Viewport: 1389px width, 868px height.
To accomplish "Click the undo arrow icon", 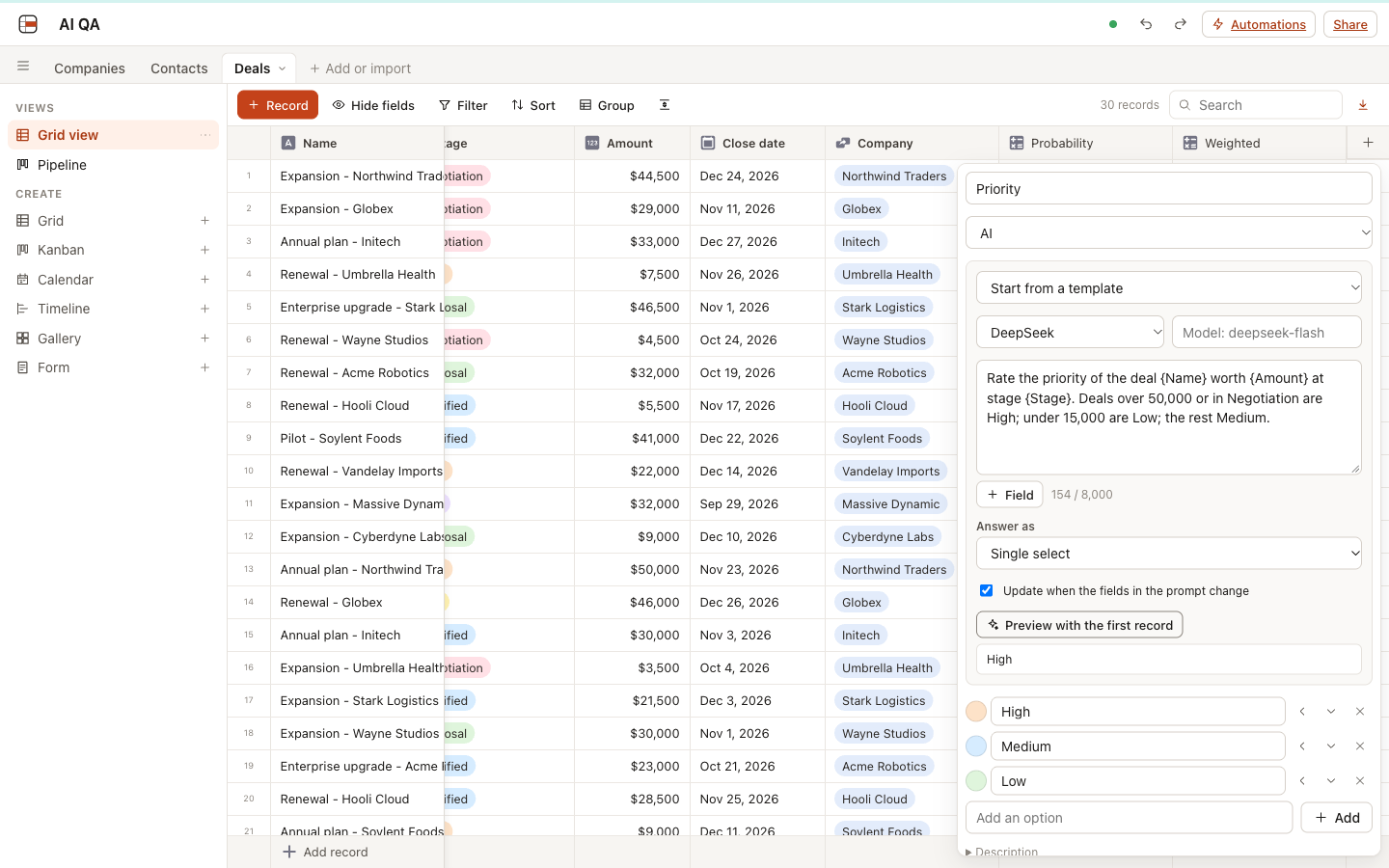I will pos(1146,24).
